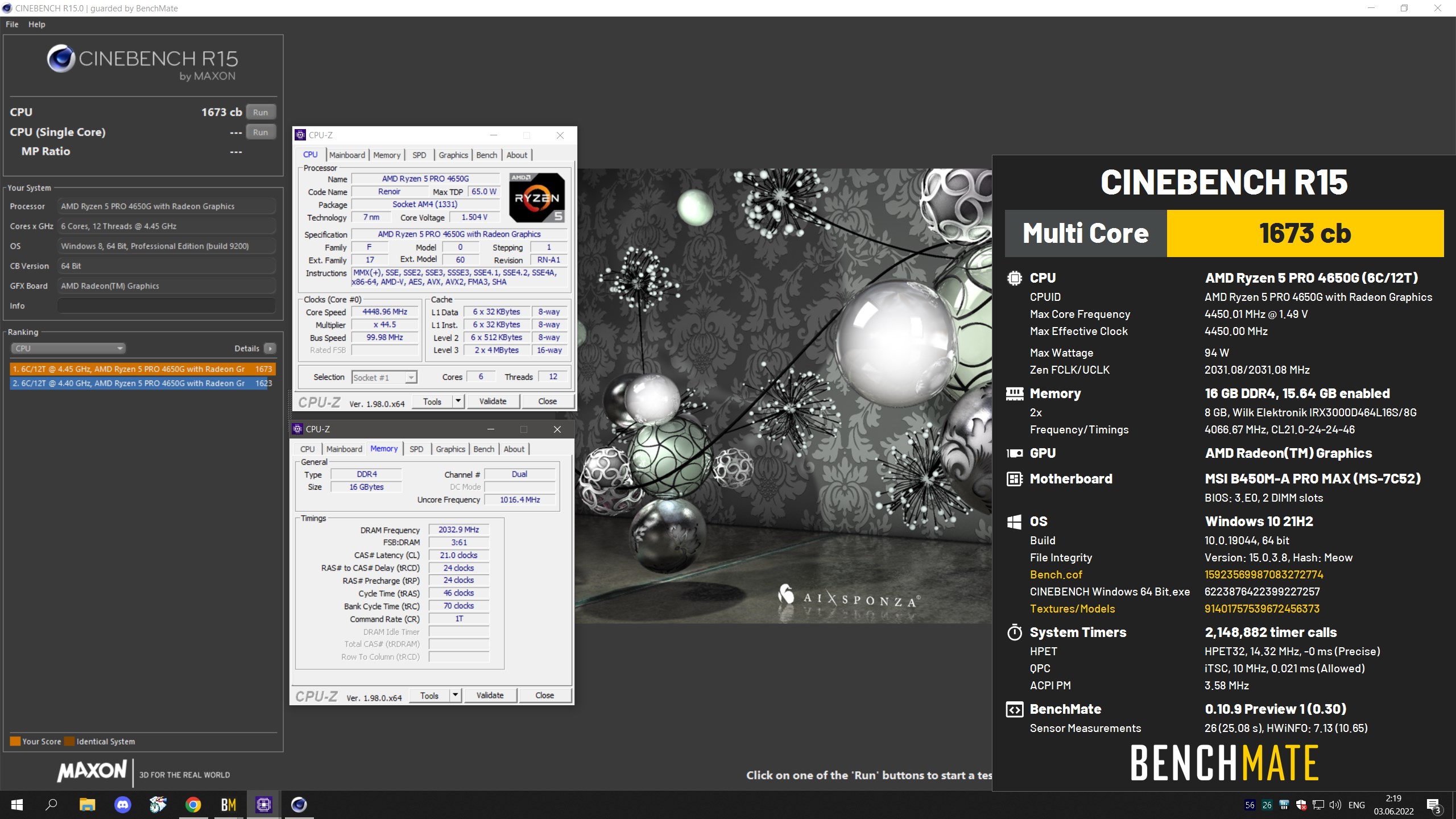This screenshot has height=819, width=1456.
Task: Expand Tools dropdown arrow in upper CPU-Z
Action: point(458,402)
